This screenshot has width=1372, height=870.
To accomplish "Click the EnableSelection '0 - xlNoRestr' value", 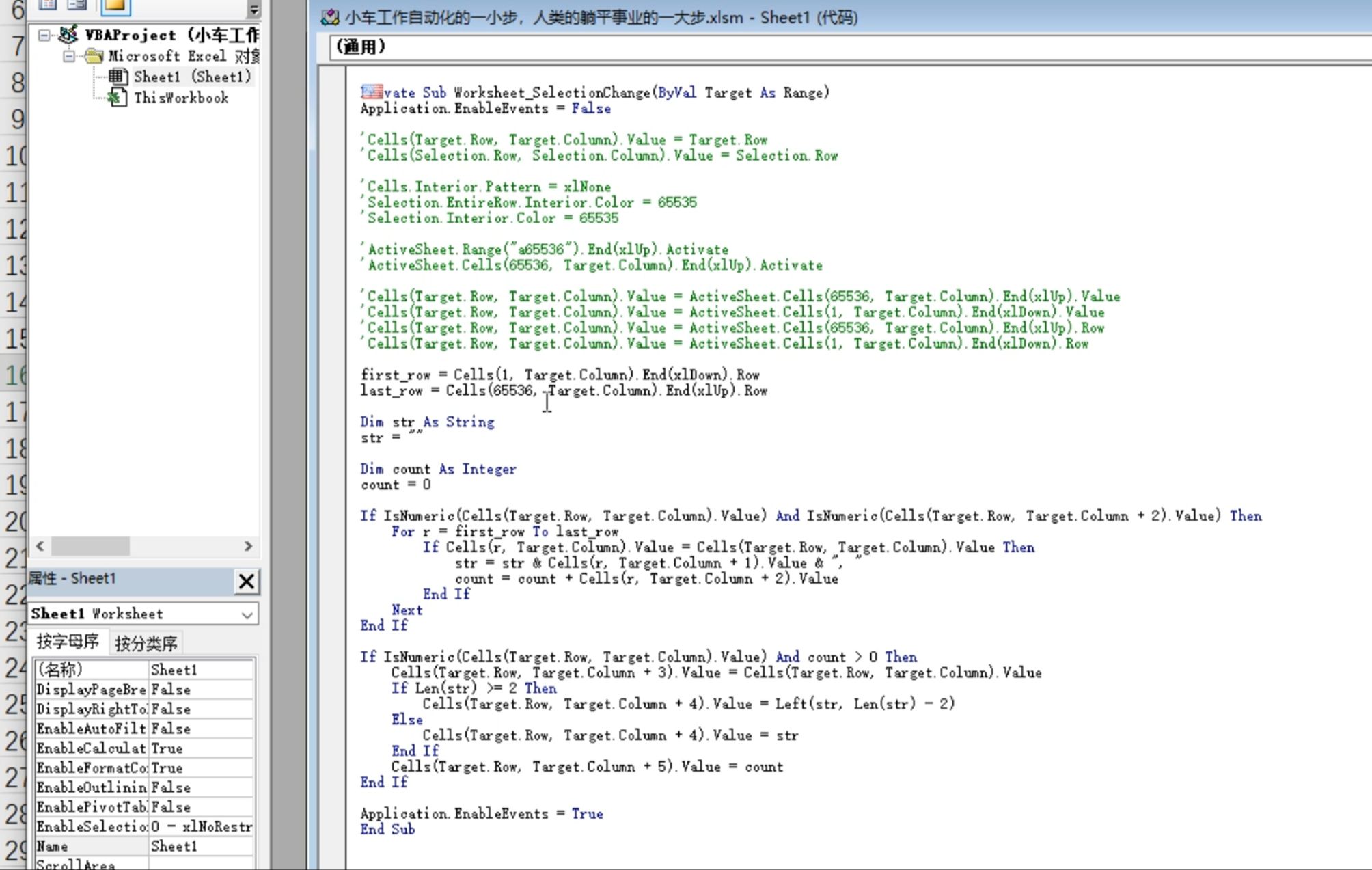I will click(202, 827).
